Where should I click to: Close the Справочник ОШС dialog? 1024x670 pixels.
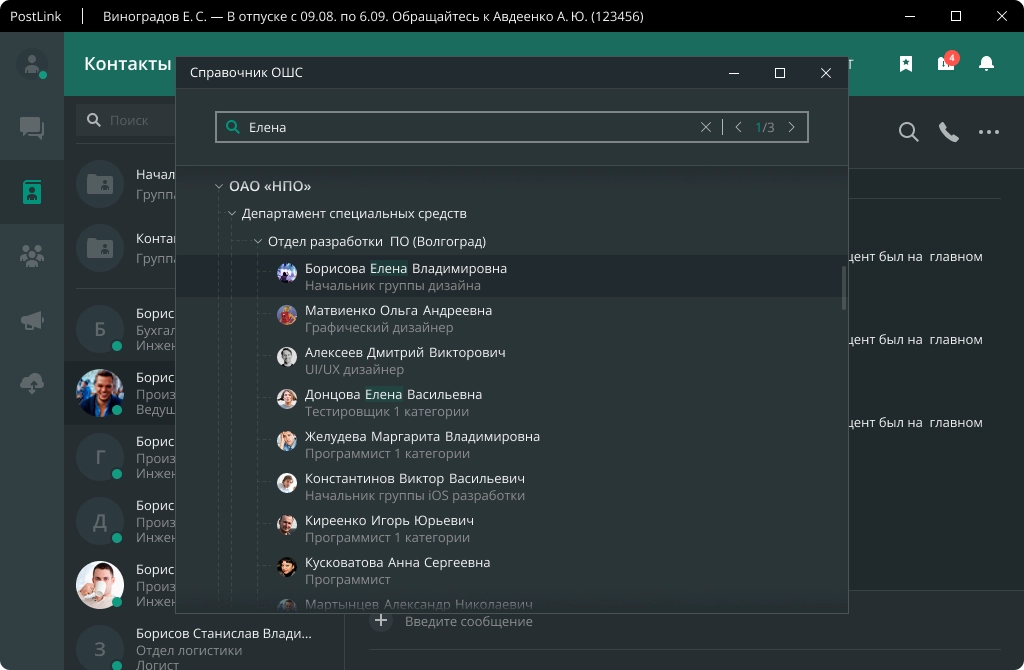click(825, 72)
